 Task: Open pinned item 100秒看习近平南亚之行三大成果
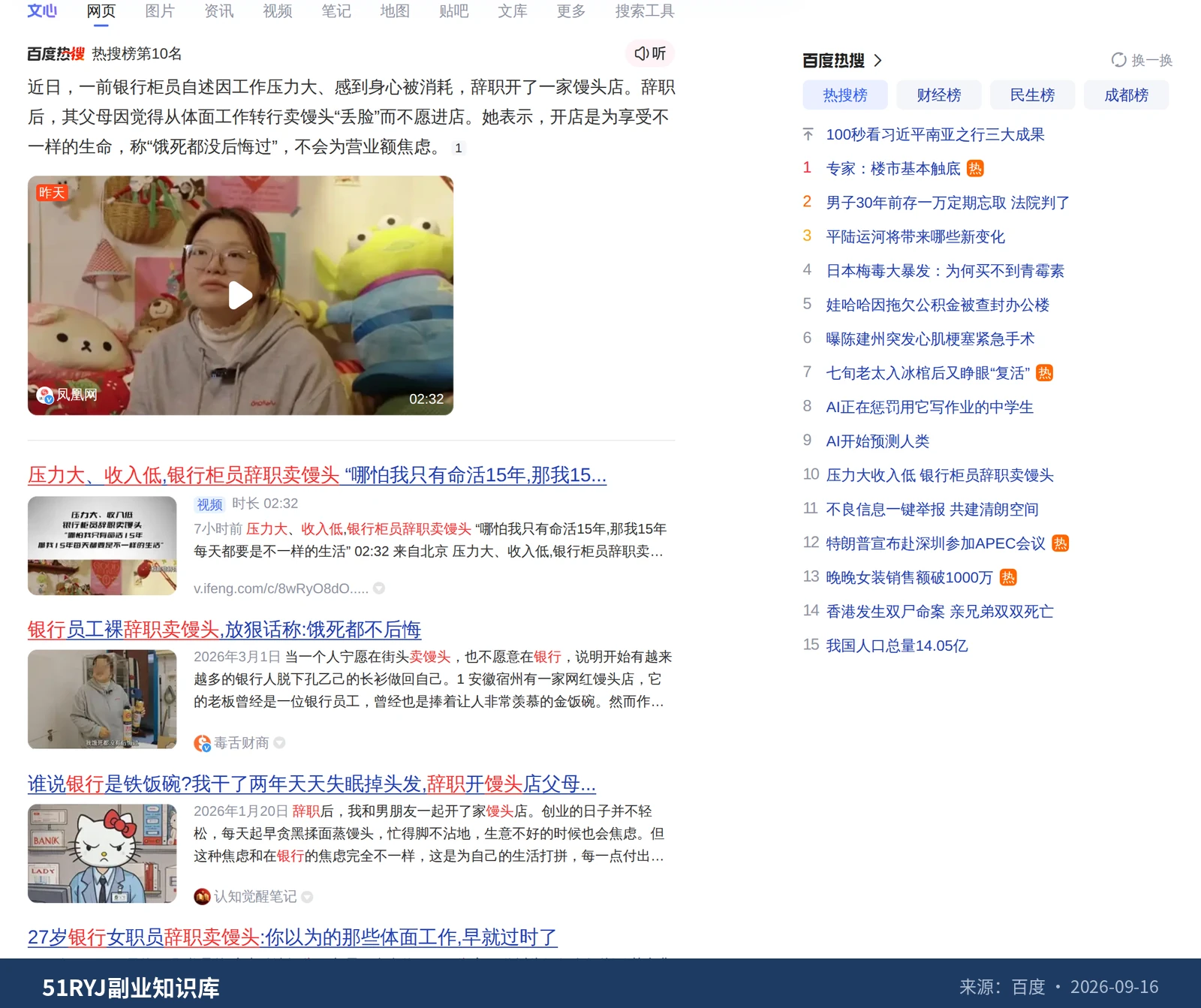(935, 134)
